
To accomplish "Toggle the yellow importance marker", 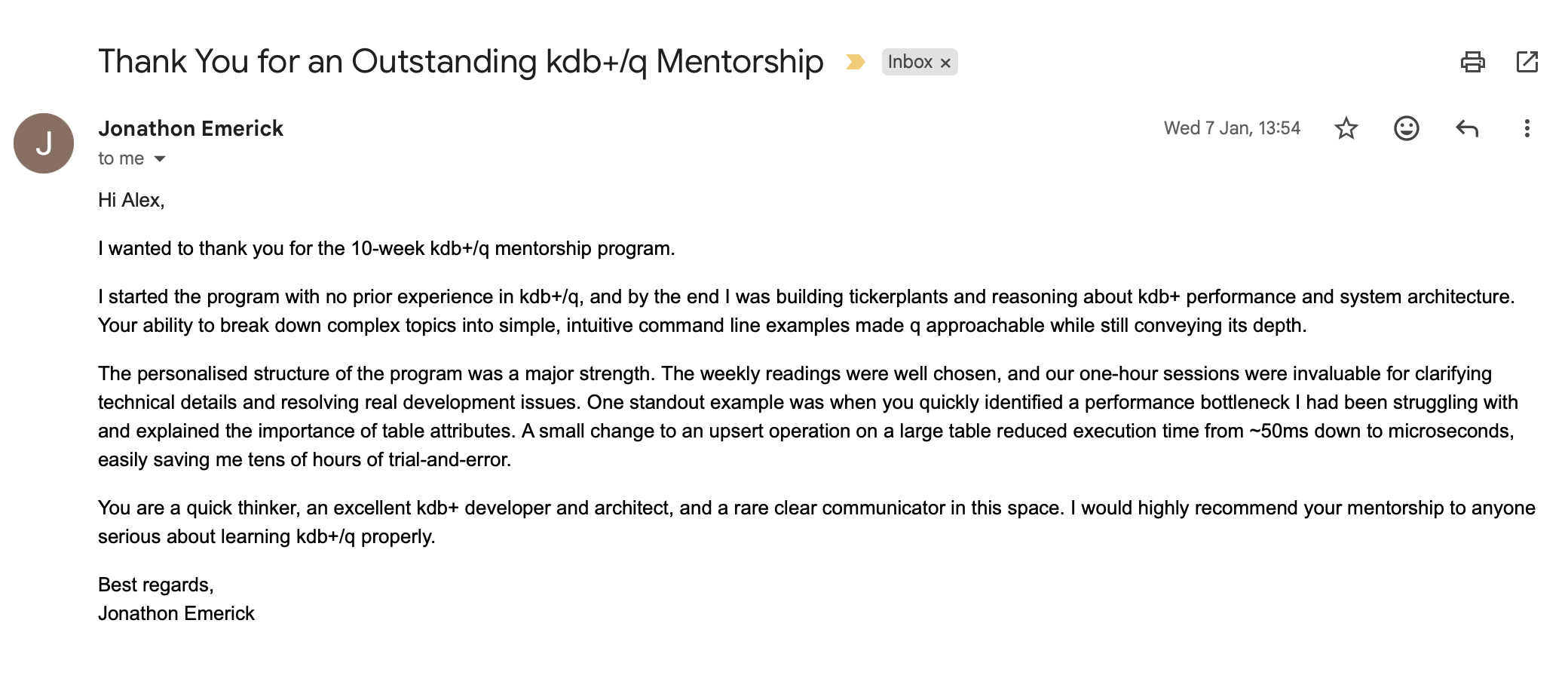I will pos(855,62).
